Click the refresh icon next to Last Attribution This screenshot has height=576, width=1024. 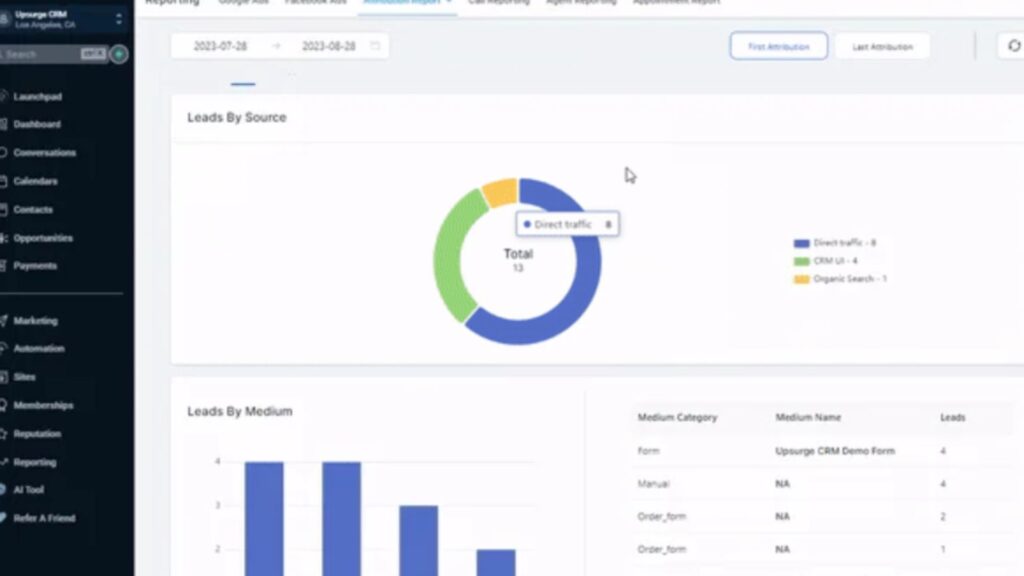point(1013,46)
